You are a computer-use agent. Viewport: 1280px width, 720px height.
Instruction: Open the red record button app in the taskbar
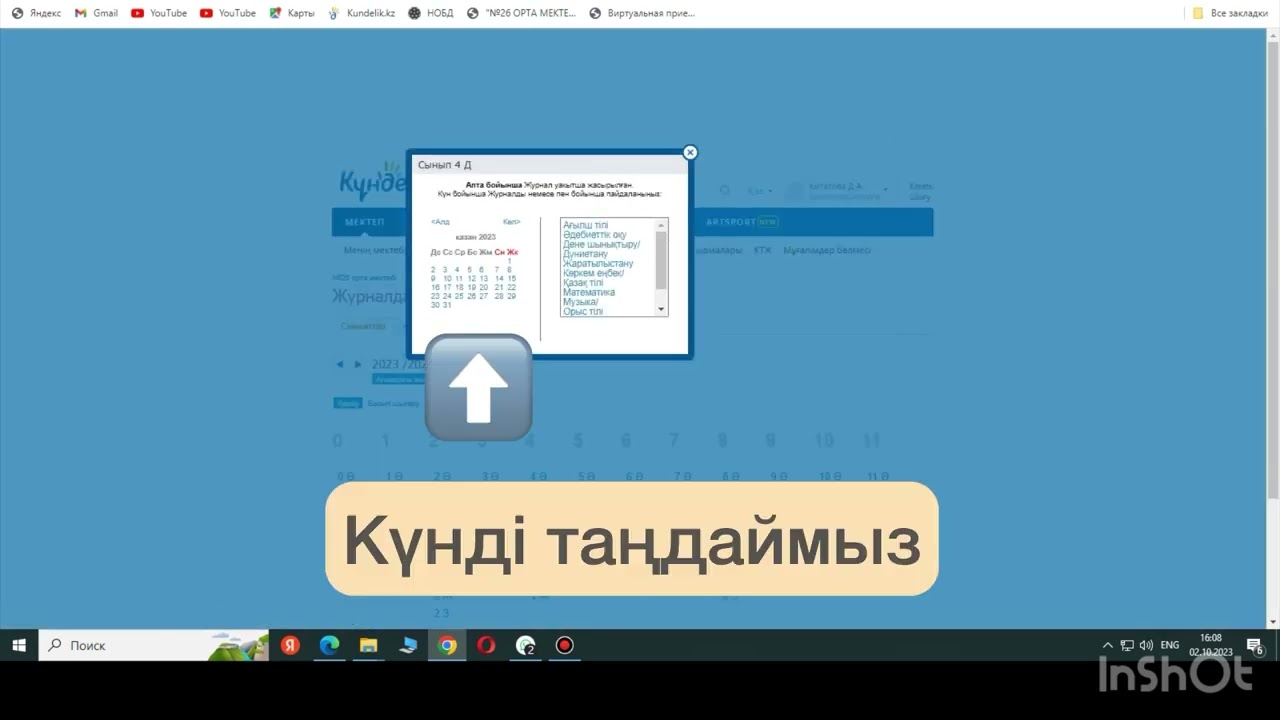[565, 645]
